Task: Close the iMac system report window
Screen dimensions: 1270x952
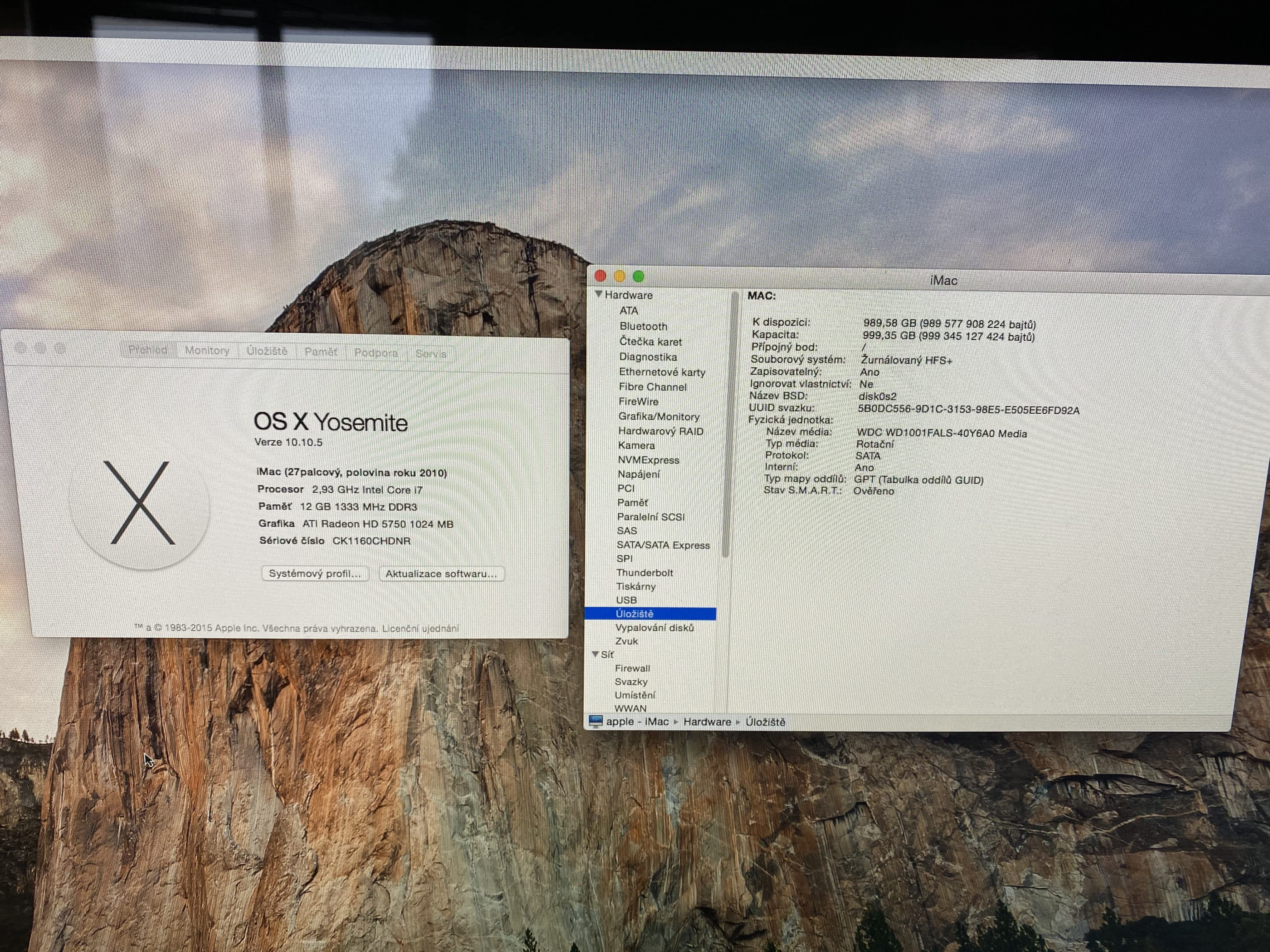Action: pos(601,276)
